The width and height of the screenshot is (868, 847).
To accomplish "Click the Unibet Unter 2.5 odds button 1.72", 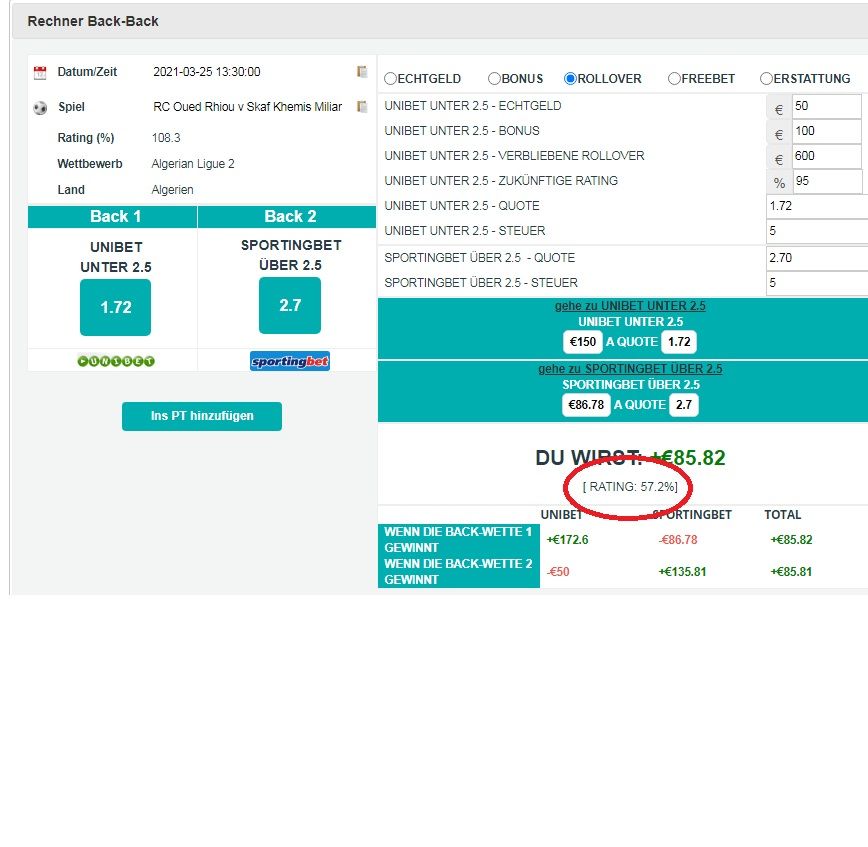I will point(115,307).
